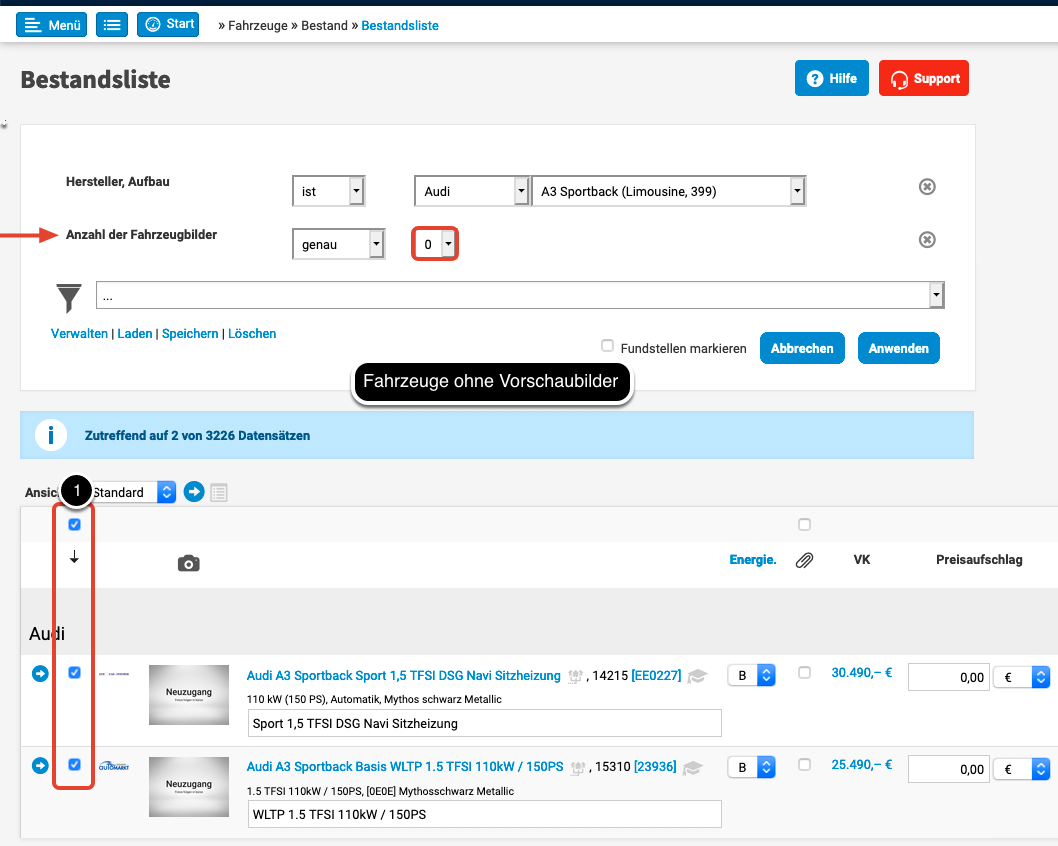Uncheck the Audi A3 Sportback Basis row checkbox
The width and height of the screenshot is (1058, 846).
point(74,765)
